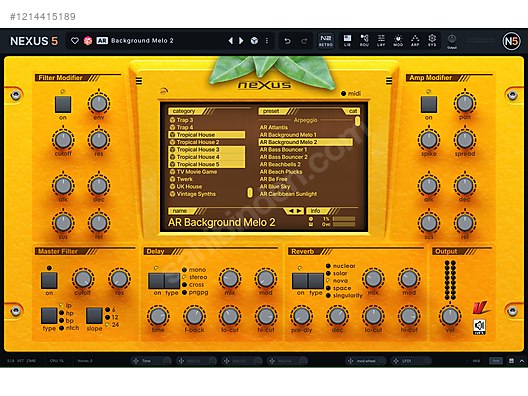Click the preset list scrollbar handle
The width and height of the screenshot is (528, 396).
click(357, 121)
